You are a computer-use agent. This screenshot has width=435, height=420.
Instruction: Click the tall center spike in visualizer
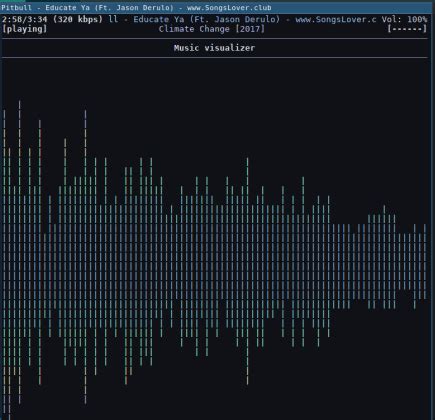[247, 271]
